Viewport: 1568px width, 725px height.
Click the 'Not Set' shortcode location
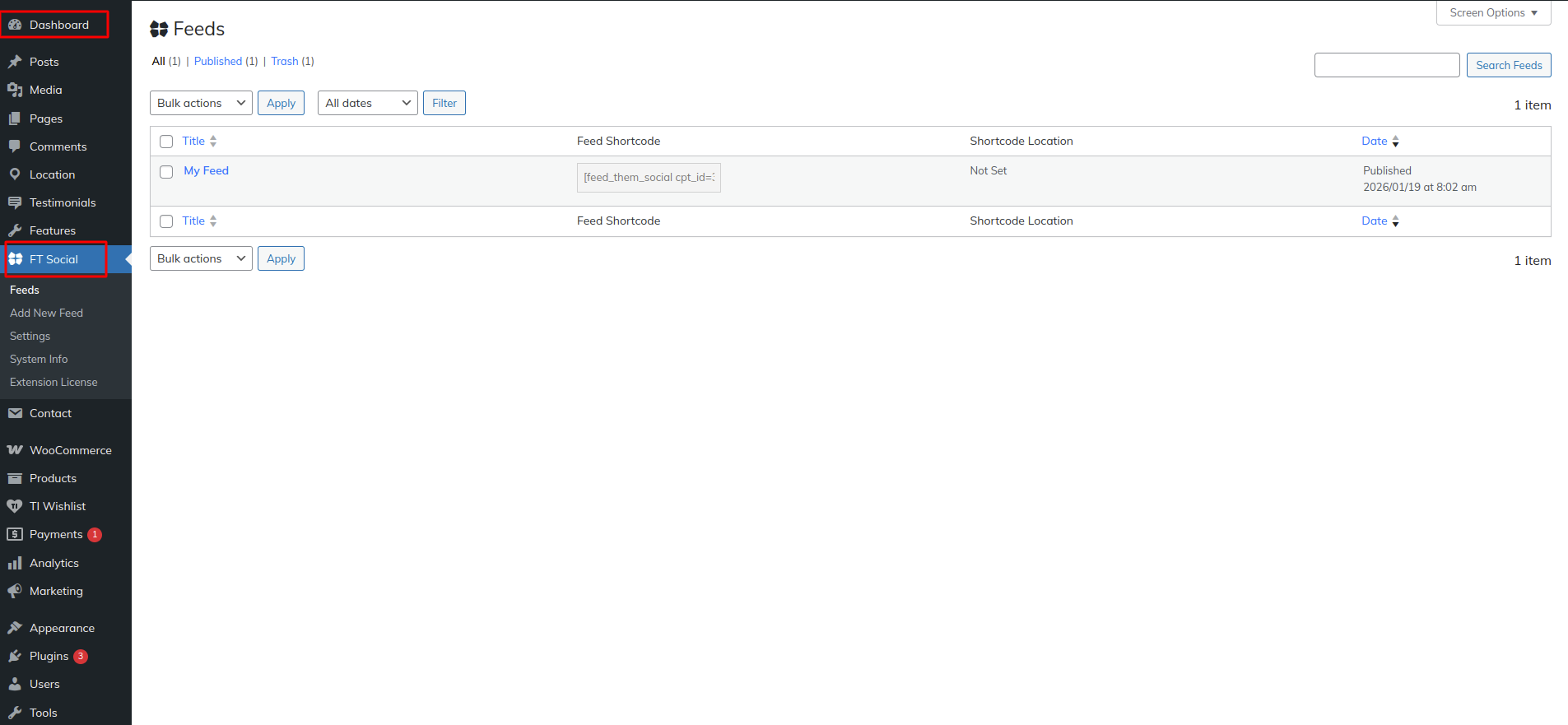(x=988, y=170)
